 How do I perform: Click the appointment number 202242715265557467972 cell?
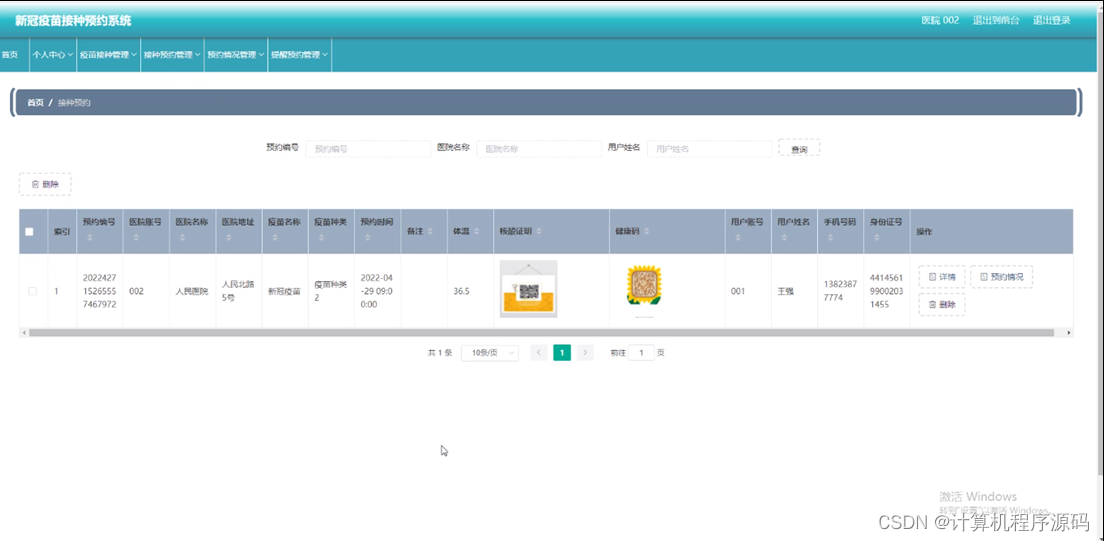pos(99,291)
